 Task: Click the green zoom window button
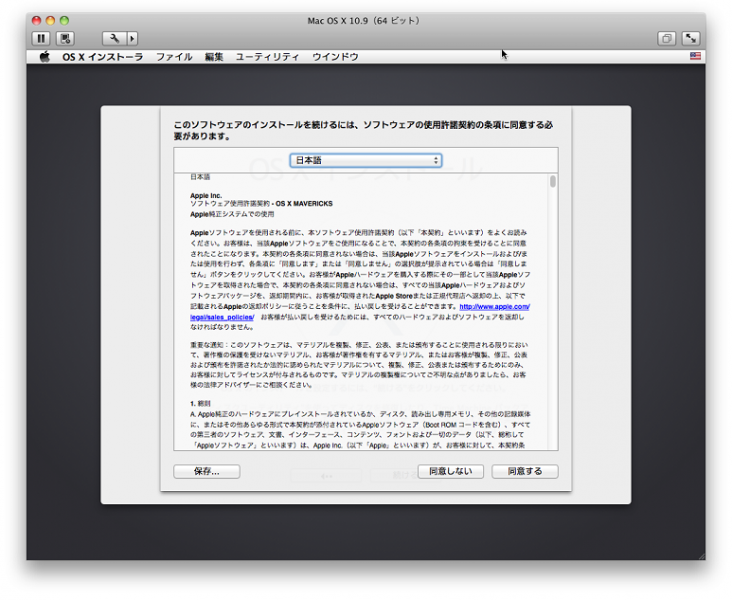point(65,20)
